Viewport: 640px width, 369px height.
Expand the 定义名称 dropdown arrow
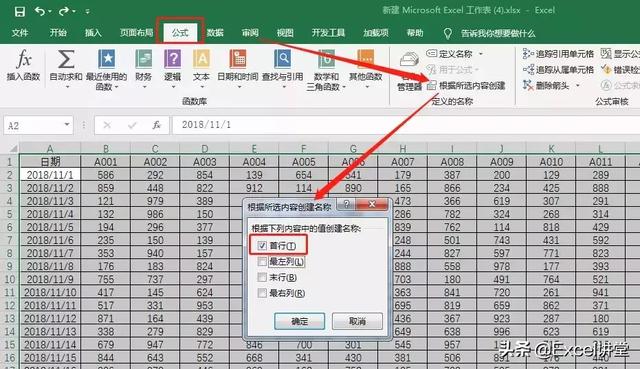481,54
